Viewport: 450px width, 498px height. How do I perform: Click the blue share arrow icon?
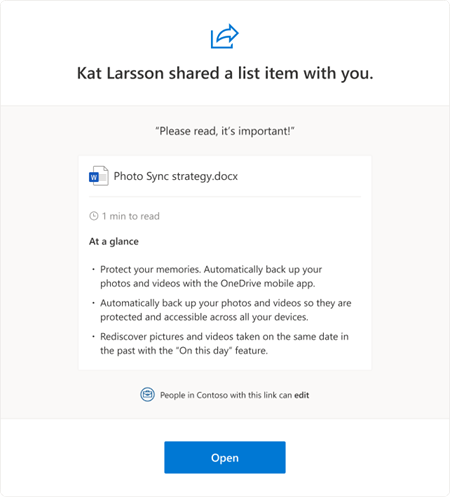coord(225,36)
